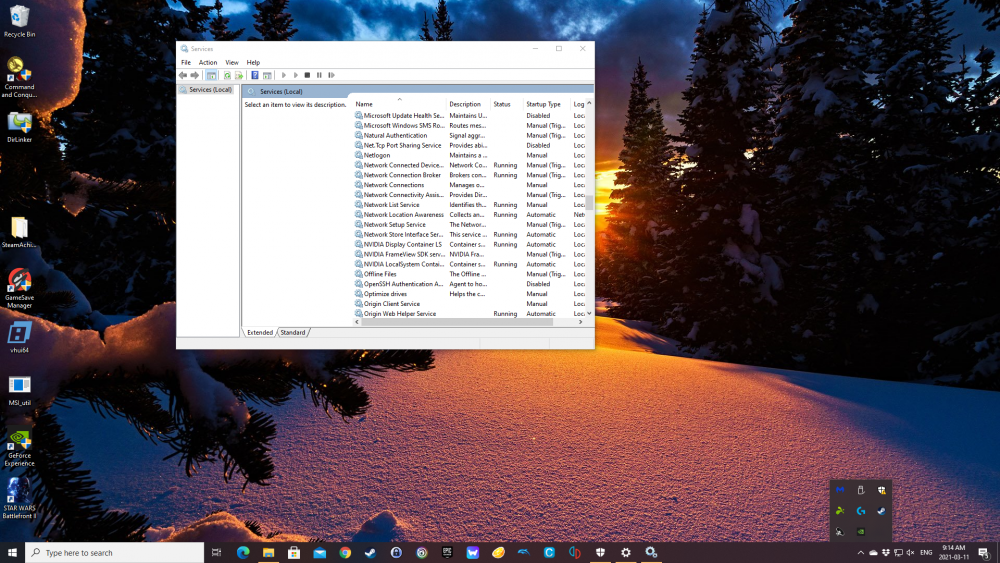Sort by the Description column header
The image size is (1000, 563).
(x=468, y=104)
